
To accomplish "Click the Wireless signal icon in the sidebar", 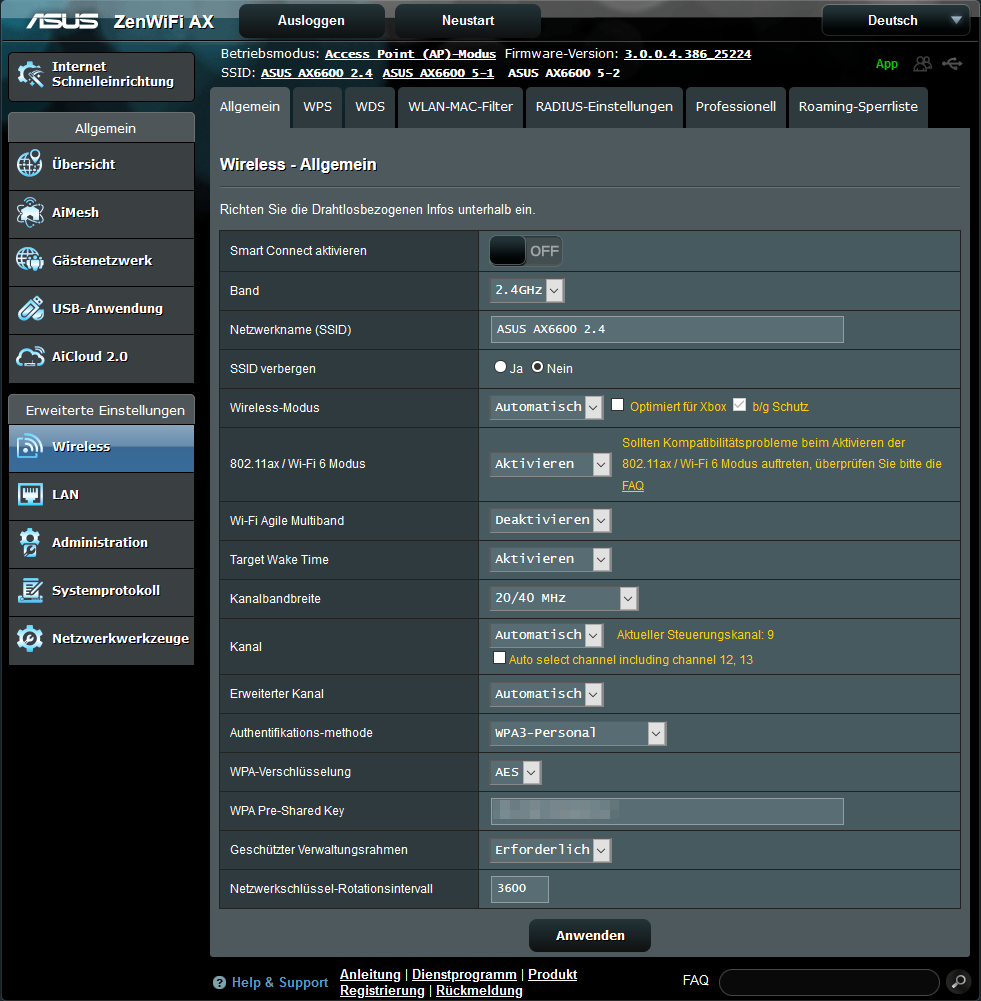I will pyautogui.click(x=30, y=446).
